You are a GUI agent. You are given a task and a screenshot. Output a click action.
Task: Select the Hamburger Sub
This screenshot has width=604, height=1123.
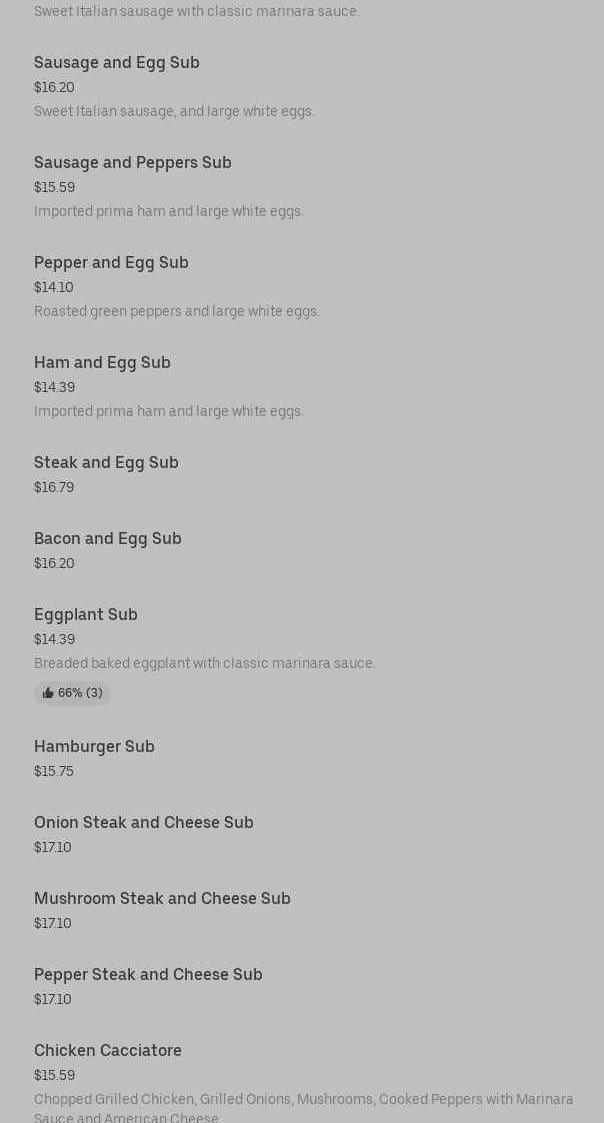pyautogui.click(x=94, y=747)
